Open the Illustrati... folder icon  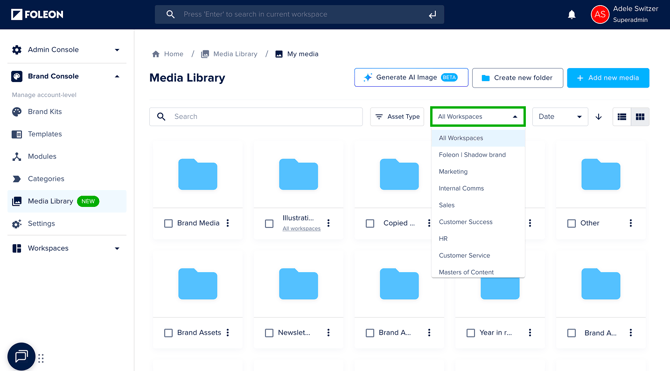[298, 174]
